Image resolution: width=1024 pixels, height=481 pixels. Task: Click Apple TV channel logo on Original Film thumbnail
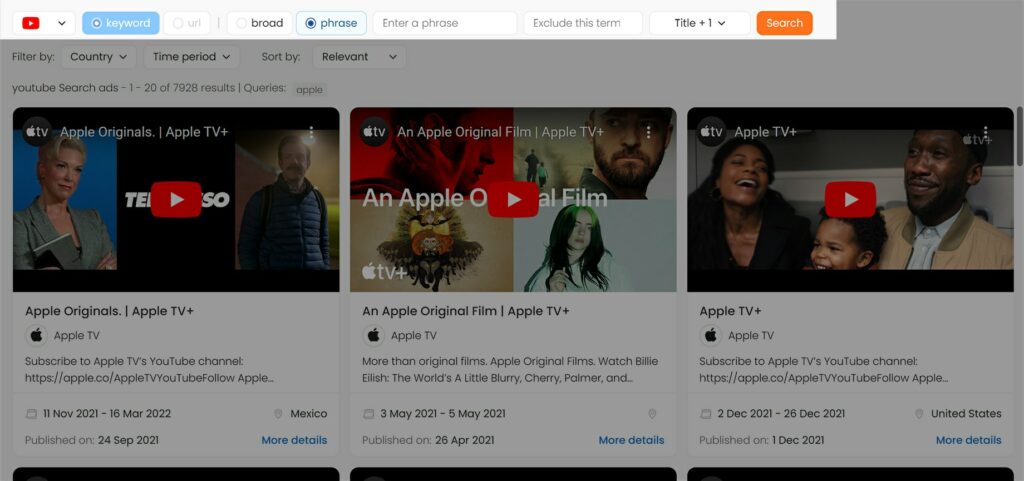click(x=375, y=132)
